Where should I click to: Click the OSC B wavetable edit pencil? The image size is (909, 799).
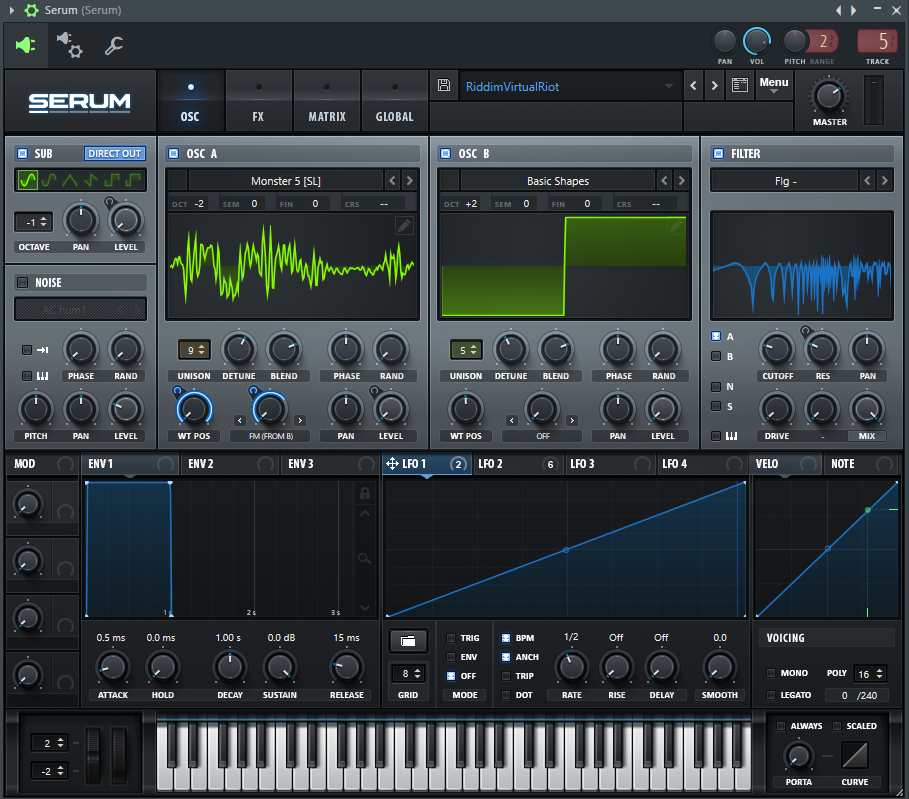click(676, 225)
